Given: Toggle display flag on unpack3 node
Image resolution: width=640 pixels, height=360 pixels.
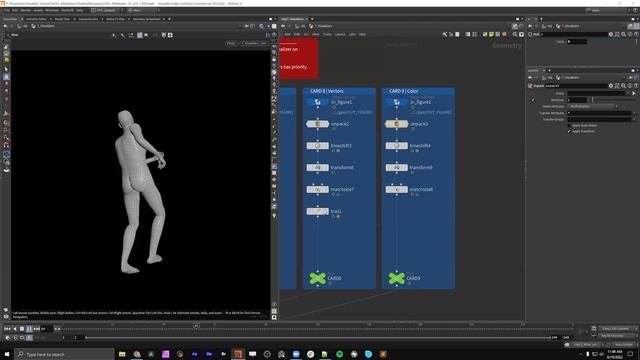Looking at the screenshot, I should pyautogui.click(x=405, y=124).
